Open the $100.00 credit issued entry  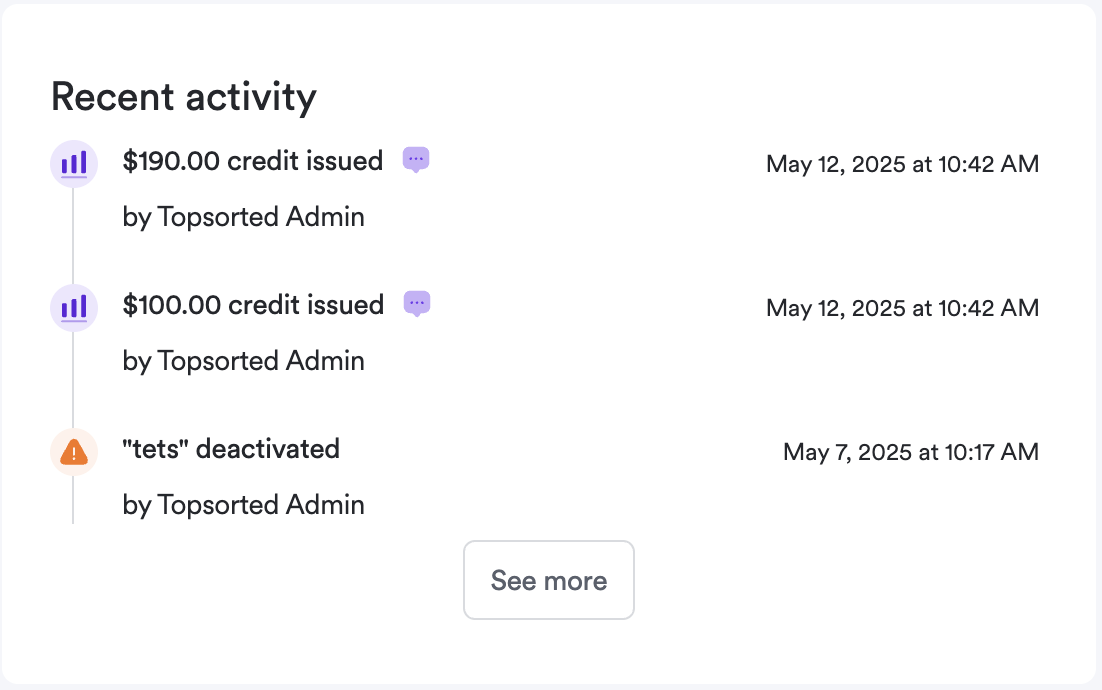252,305
